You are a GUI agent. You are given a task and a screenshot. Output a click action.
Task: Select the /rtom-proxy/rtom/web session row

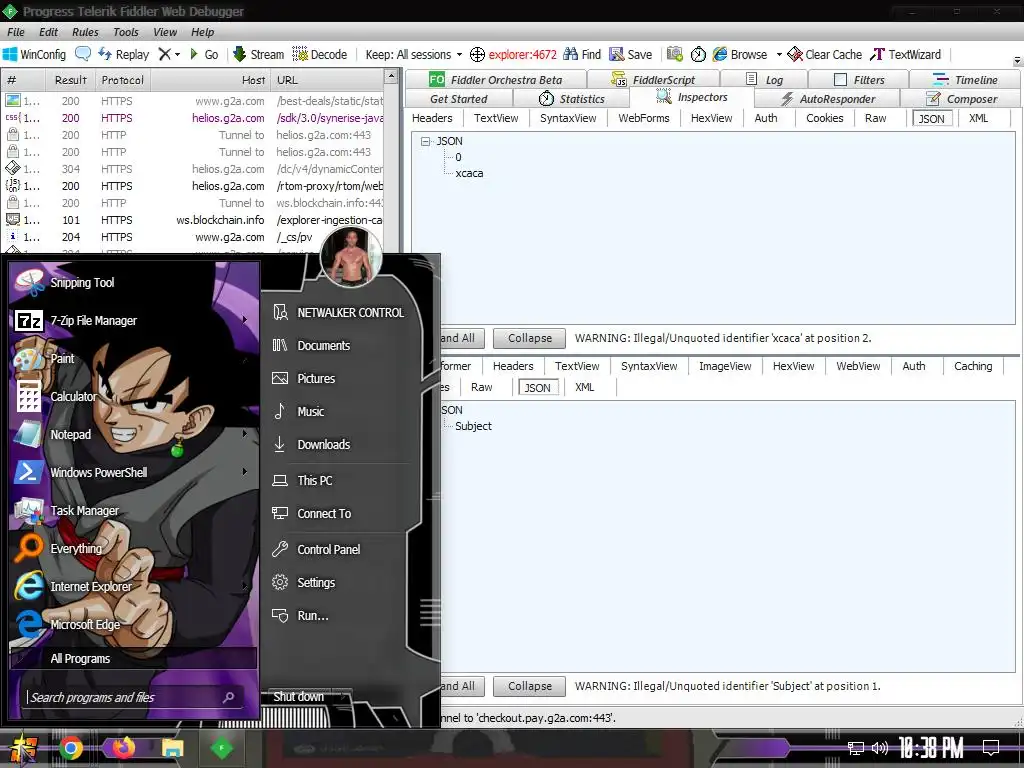194,186
